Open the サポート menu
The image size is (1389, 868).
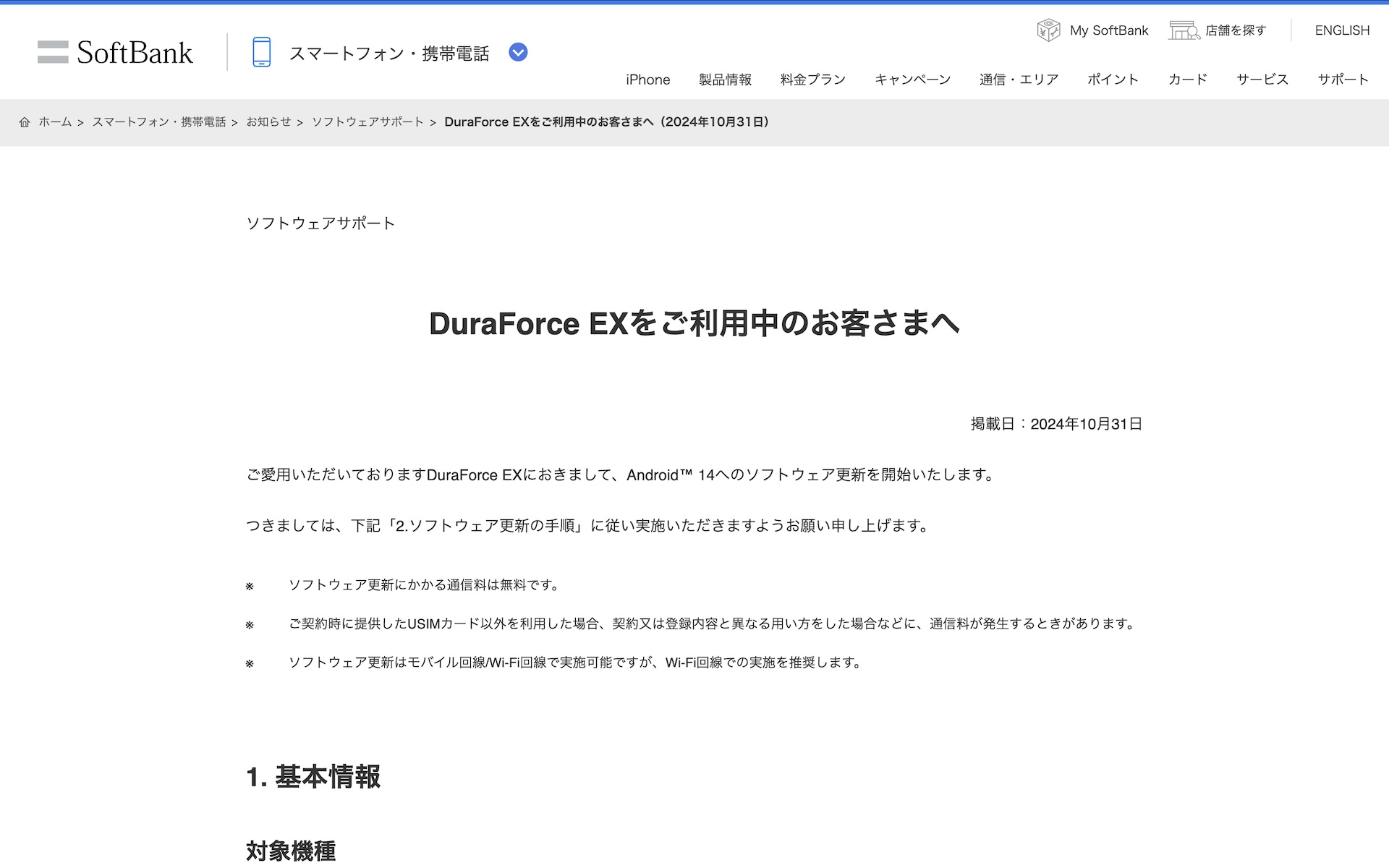coord(1343,80)
